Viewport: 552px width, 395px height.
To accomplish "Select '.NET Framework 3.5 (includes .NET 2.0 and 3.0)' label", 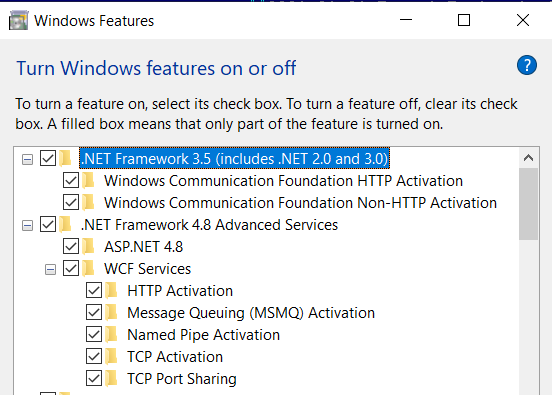I will click(x=234, y=158).
